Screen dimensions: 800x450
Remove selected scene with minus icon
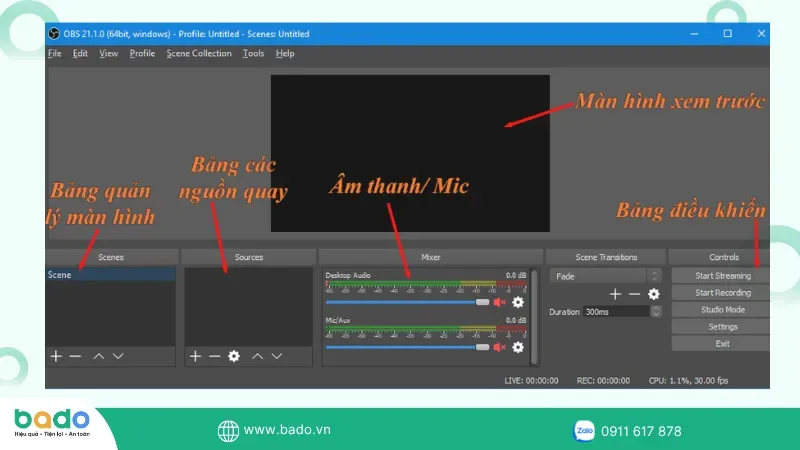pyautogui.click(x=76, y=356)
